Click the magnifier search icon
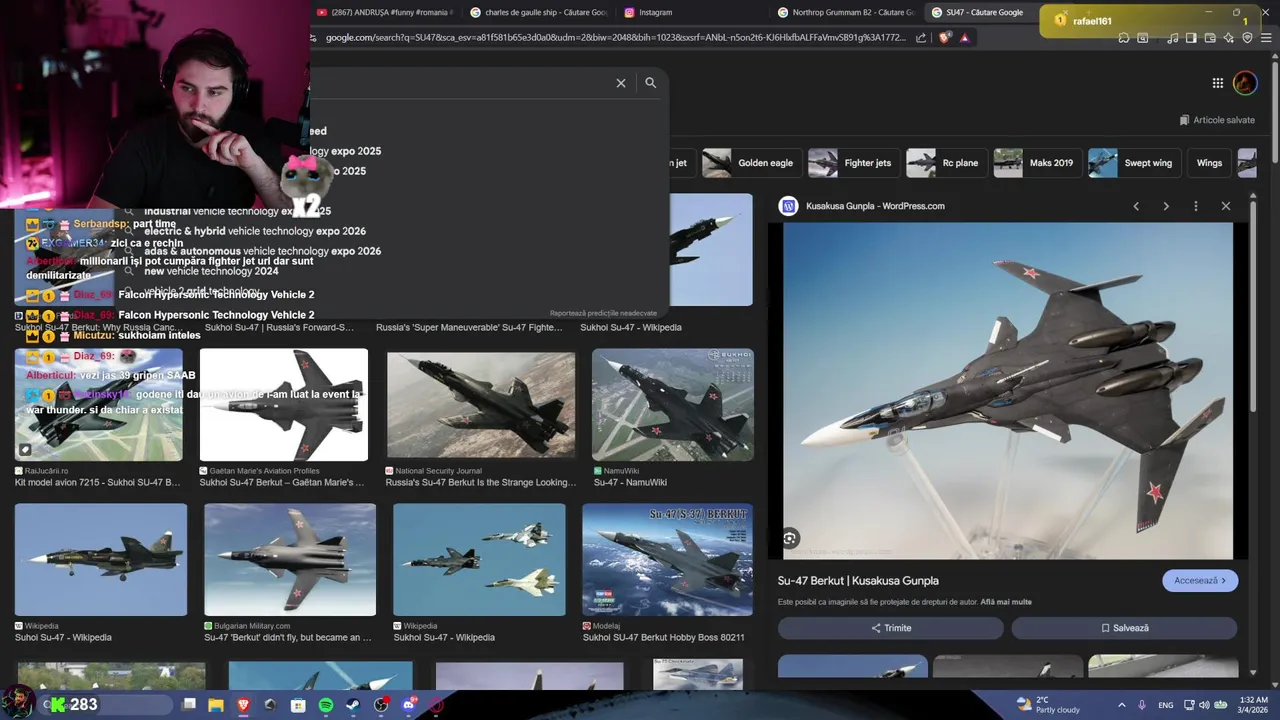Screen dimensions: 1280x720 [651, 83]
